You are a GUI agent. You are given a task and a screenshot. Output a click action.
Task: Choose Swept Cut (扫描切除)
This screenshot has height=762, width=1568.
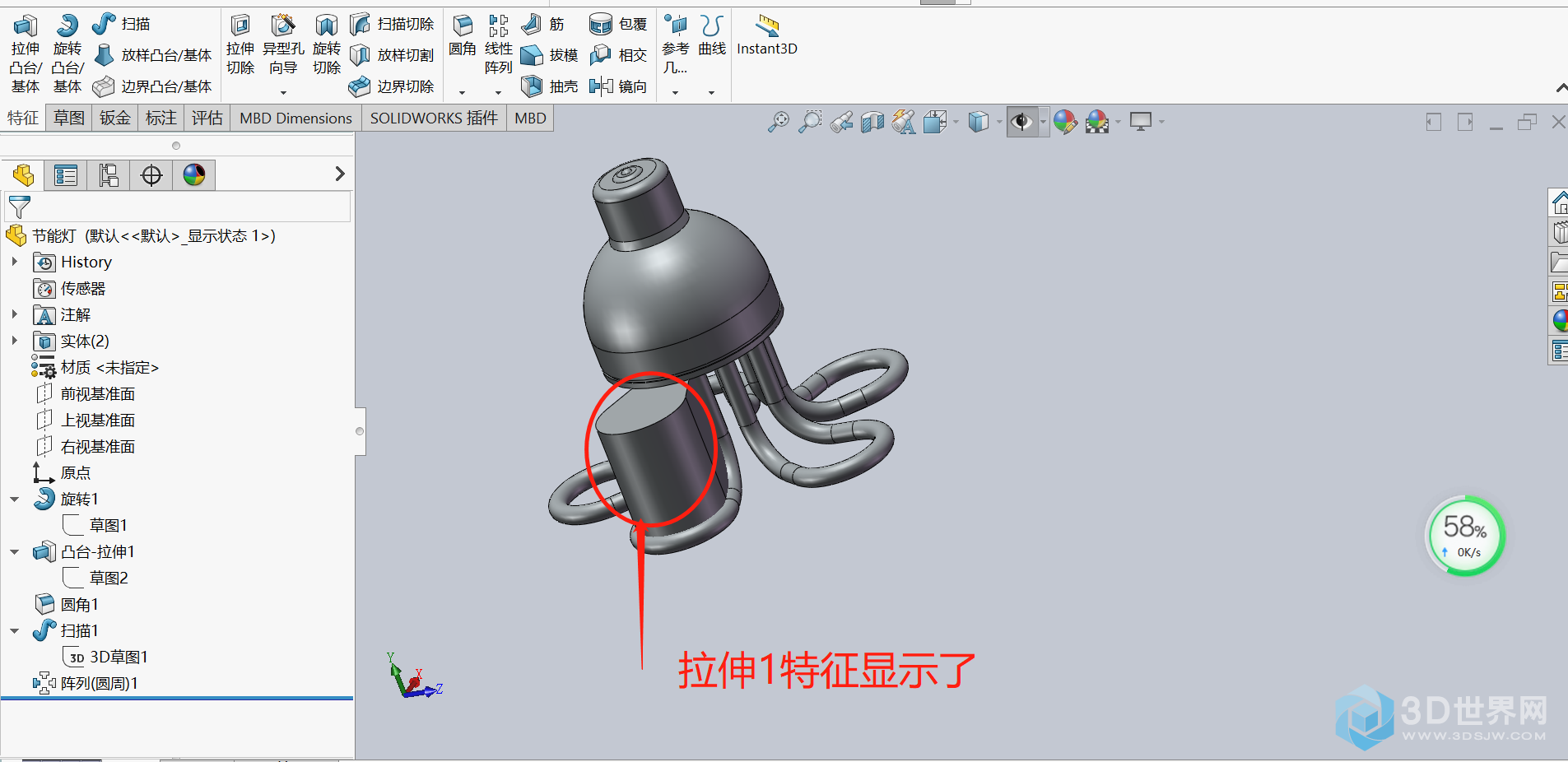[x=392, y=24]
